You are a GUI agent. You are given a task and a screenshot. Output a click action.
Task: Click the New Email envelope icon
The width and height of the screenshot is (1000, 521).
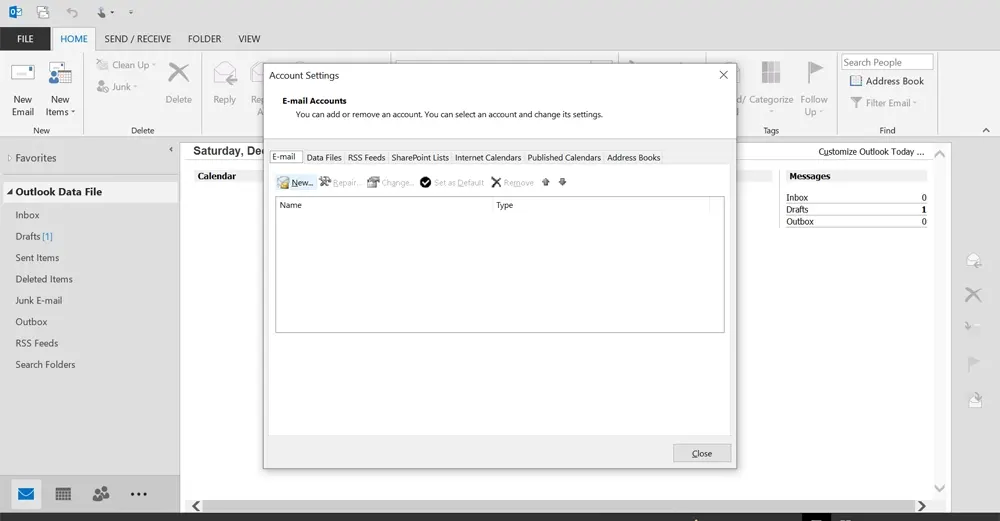tap(23, 73)
